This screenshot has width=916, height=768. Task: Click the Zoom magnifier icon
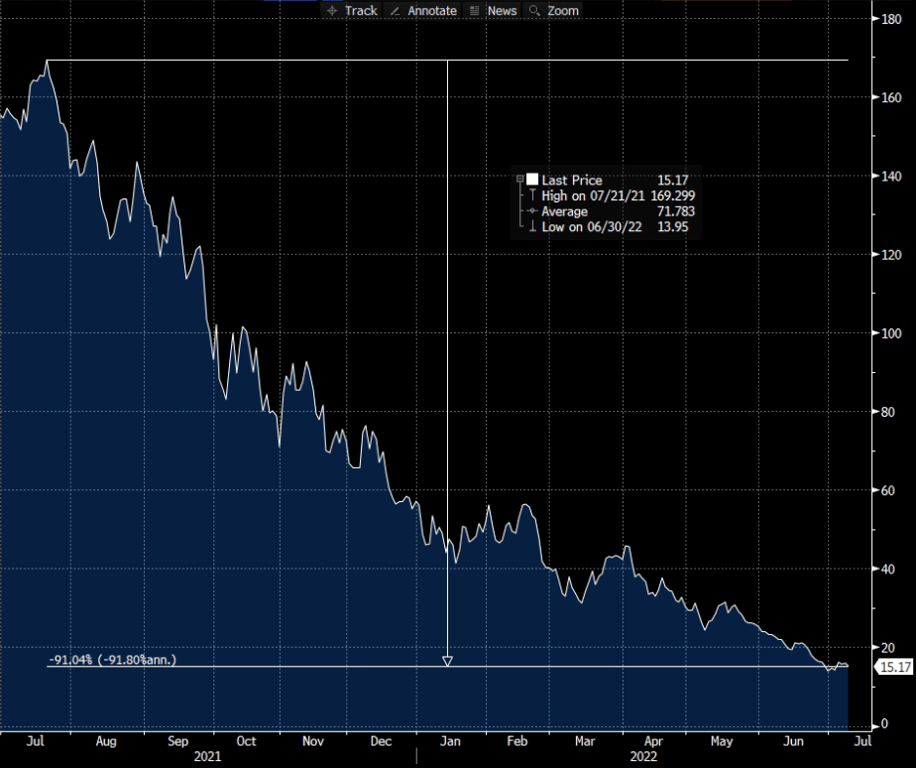click(x=534, y=11)
